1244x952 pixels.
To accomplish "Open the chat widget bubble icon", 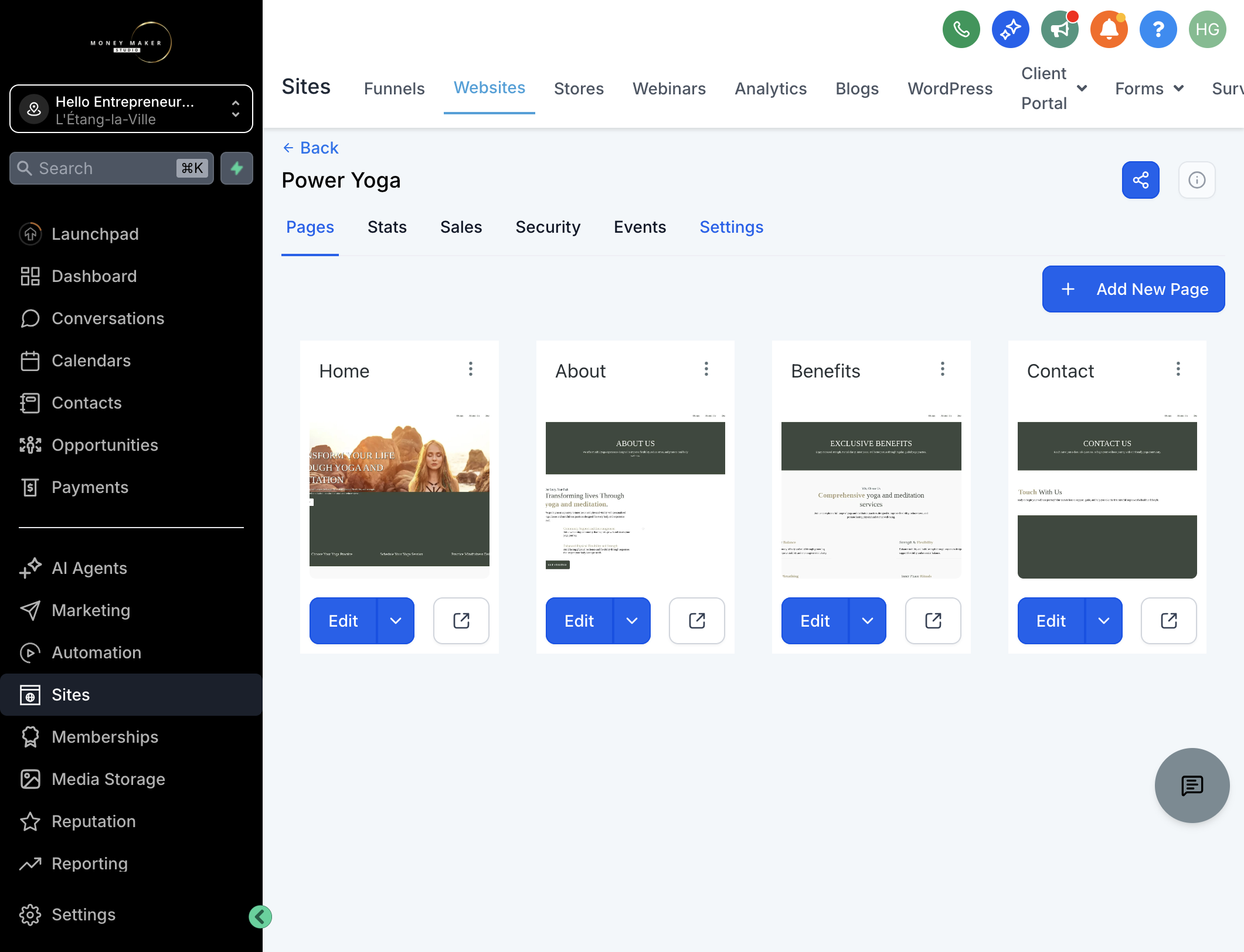I will point(1192,786).
